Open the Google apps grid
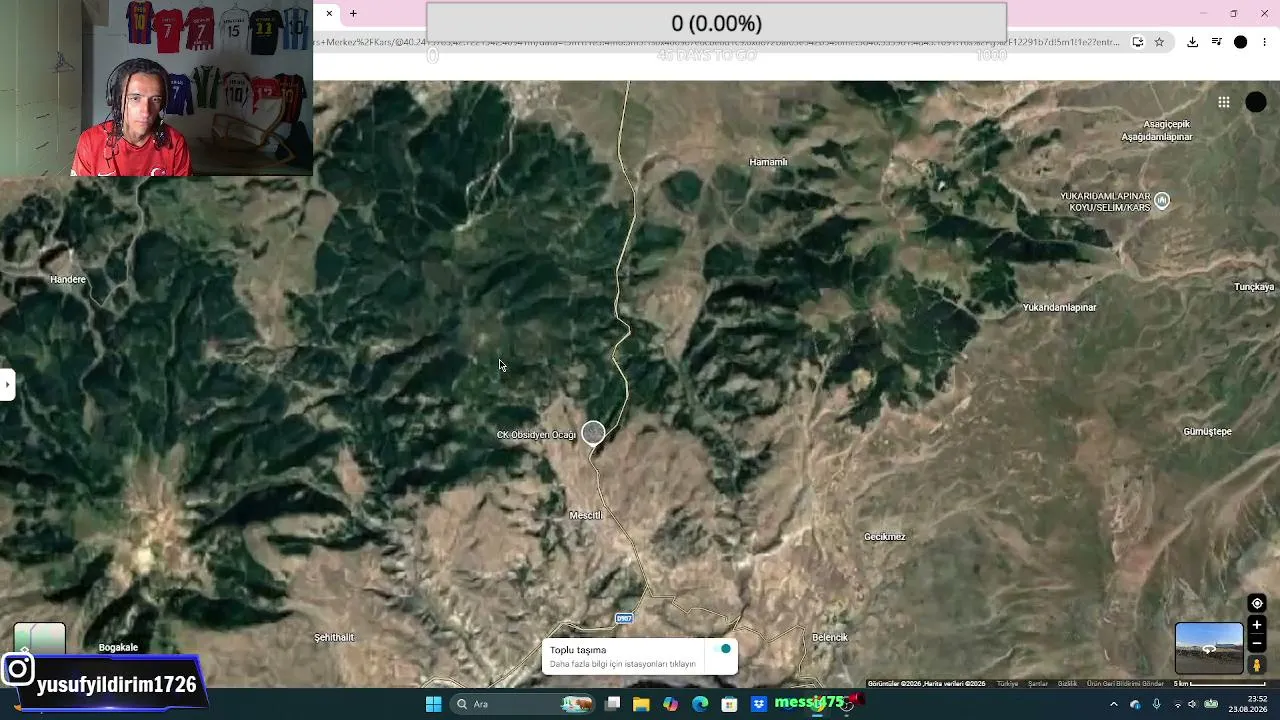Viewport: 1280px width, 720px height. coord(1223,102)
